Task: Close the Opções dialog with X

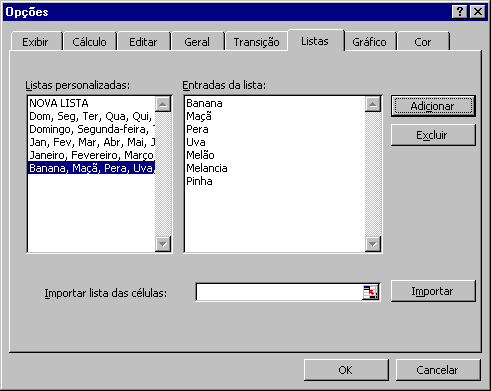Action: [478, 12]
